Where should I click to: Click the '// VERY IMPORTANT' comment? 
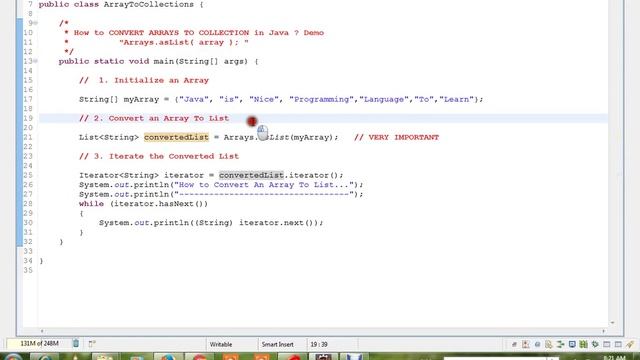click(396, 137)
